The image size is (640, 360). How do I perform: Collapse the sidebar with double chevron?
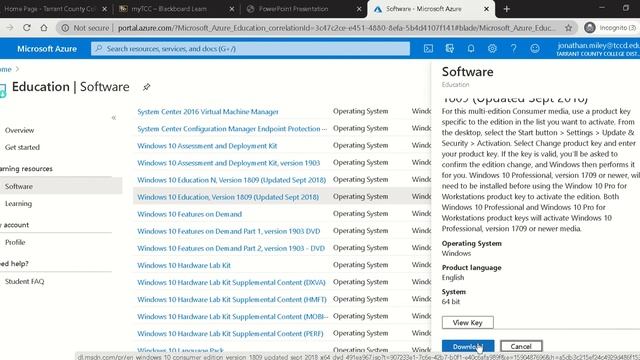click(x=113, y=118)
